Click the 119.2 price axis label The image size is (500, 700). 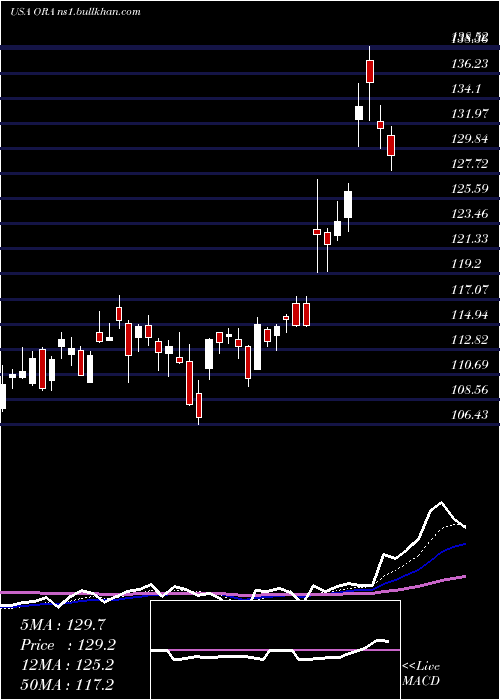(x=467, y=264)
